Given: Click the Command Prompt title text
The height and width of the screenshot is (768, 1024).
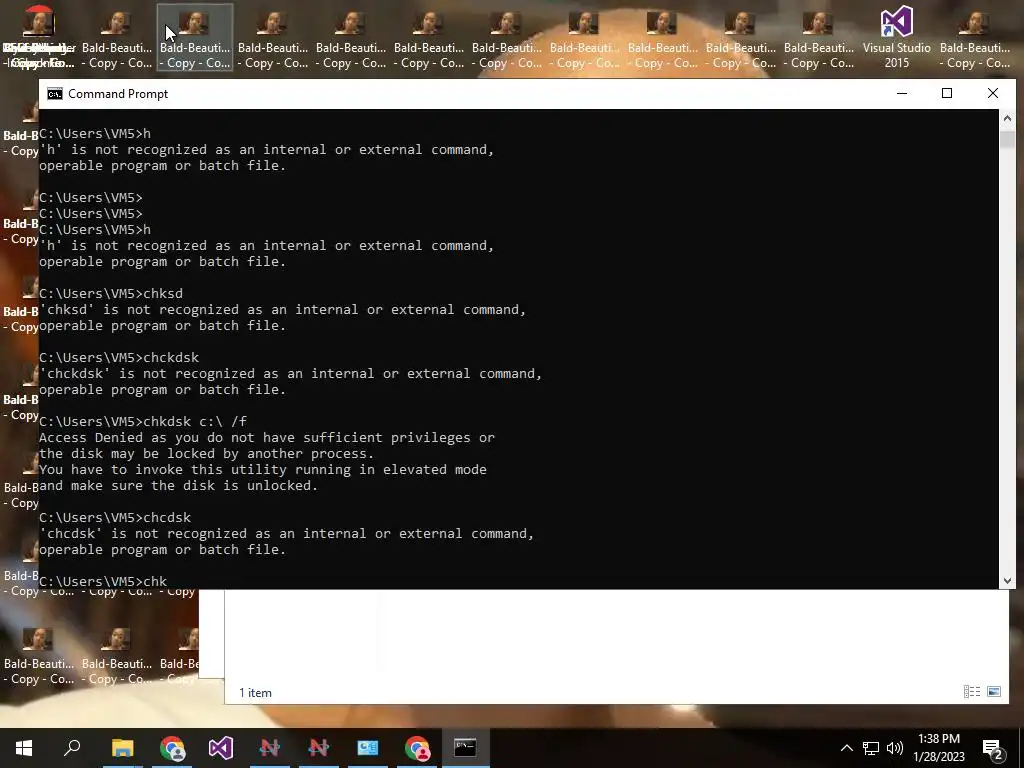Looking at the screenshot, I should (x=118, y=93).
